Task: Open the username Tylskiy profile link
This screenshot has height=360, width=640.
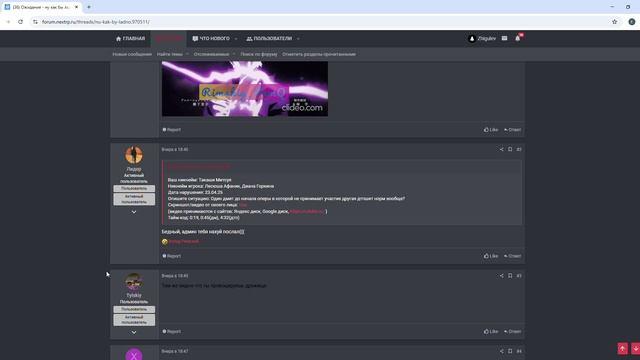Action: pos(134,295)
